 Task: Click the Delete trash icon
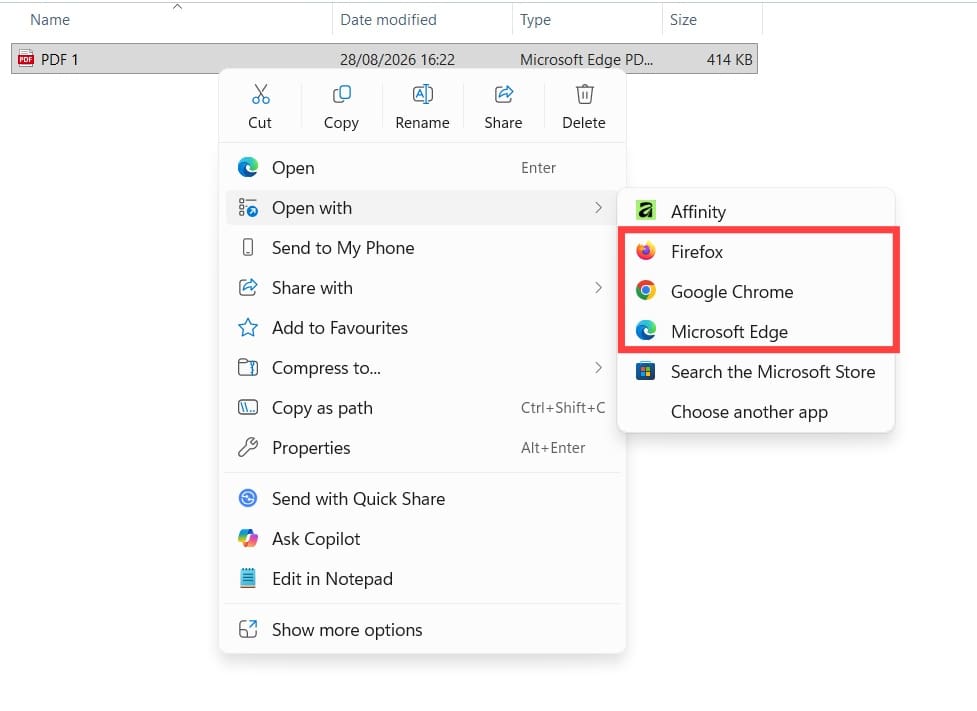pyautogui.click(x=584, y=94)
